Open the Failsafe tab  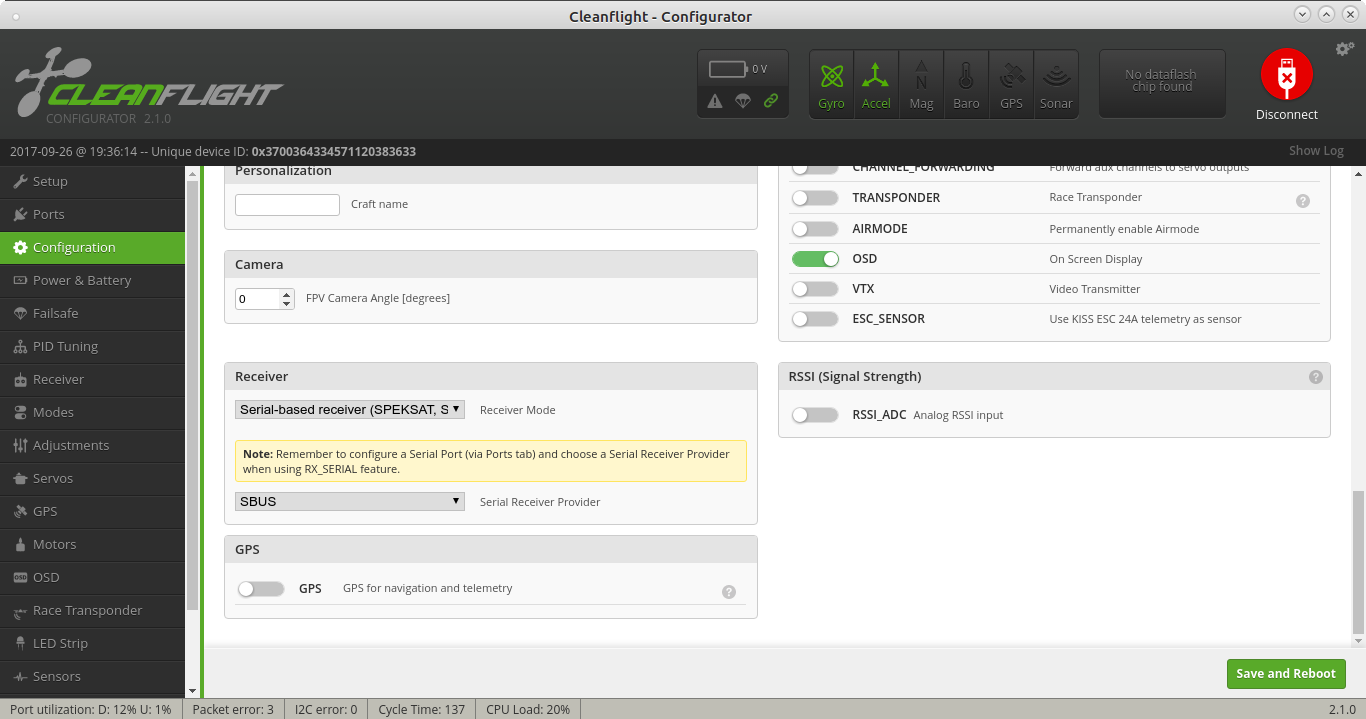coord(92,313)
